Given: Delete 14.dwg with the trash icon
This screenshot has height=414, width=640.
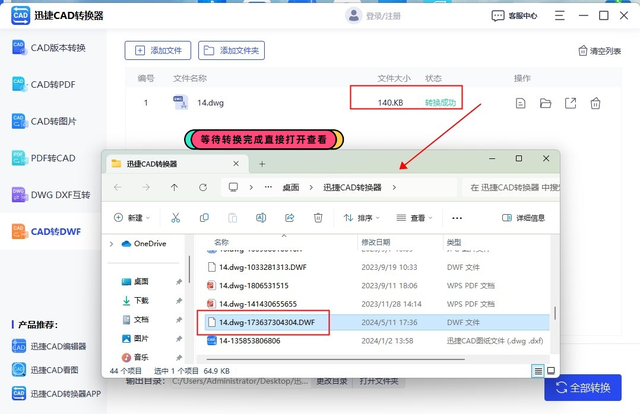Looking at the screenshot, I should 596,103.
